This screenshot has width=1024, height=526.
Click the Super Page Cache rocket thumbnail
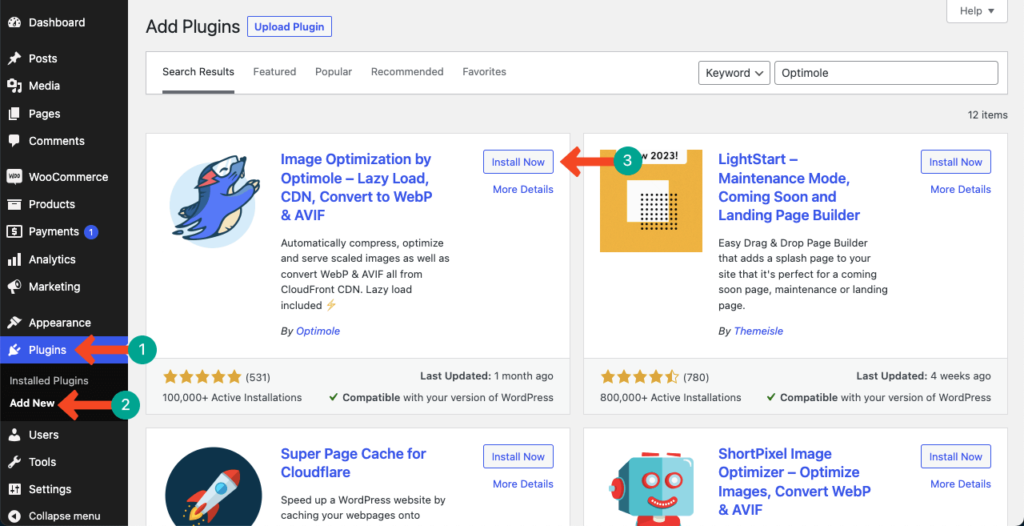tap(213, 485)
